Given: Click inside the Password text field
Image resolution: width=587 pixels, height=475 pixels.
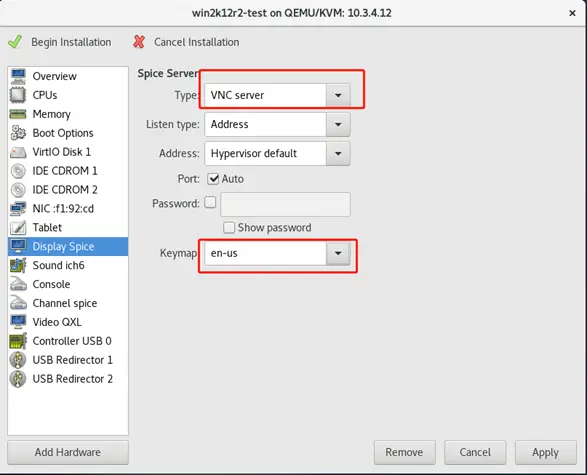Looking at the screenshot, I should pos(285,204).
